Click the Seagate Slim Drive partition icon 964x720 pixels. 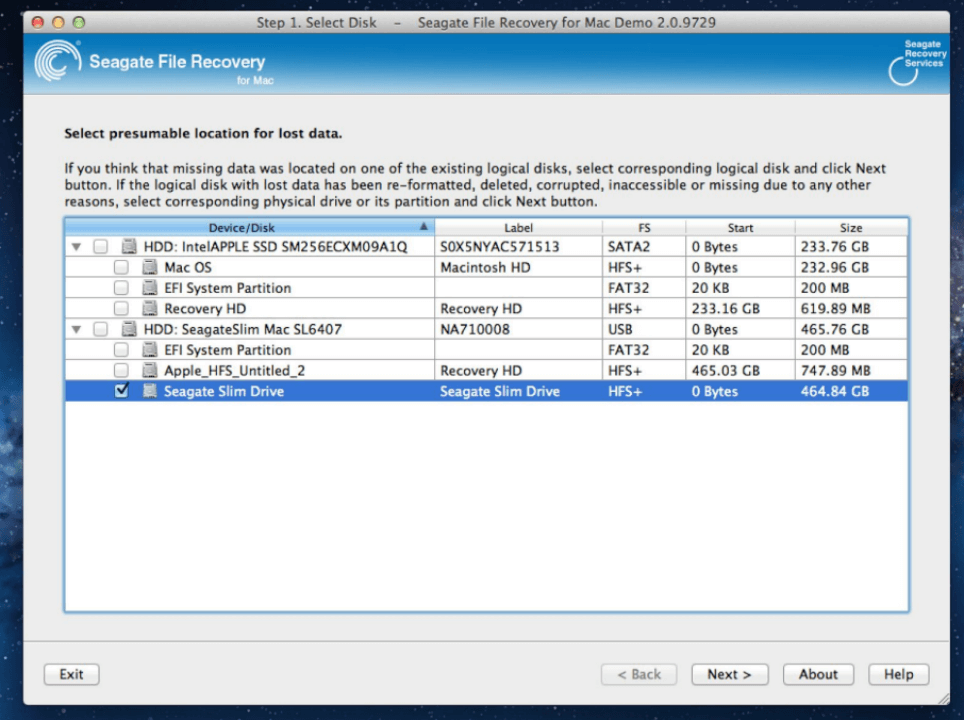click(149, 392)
